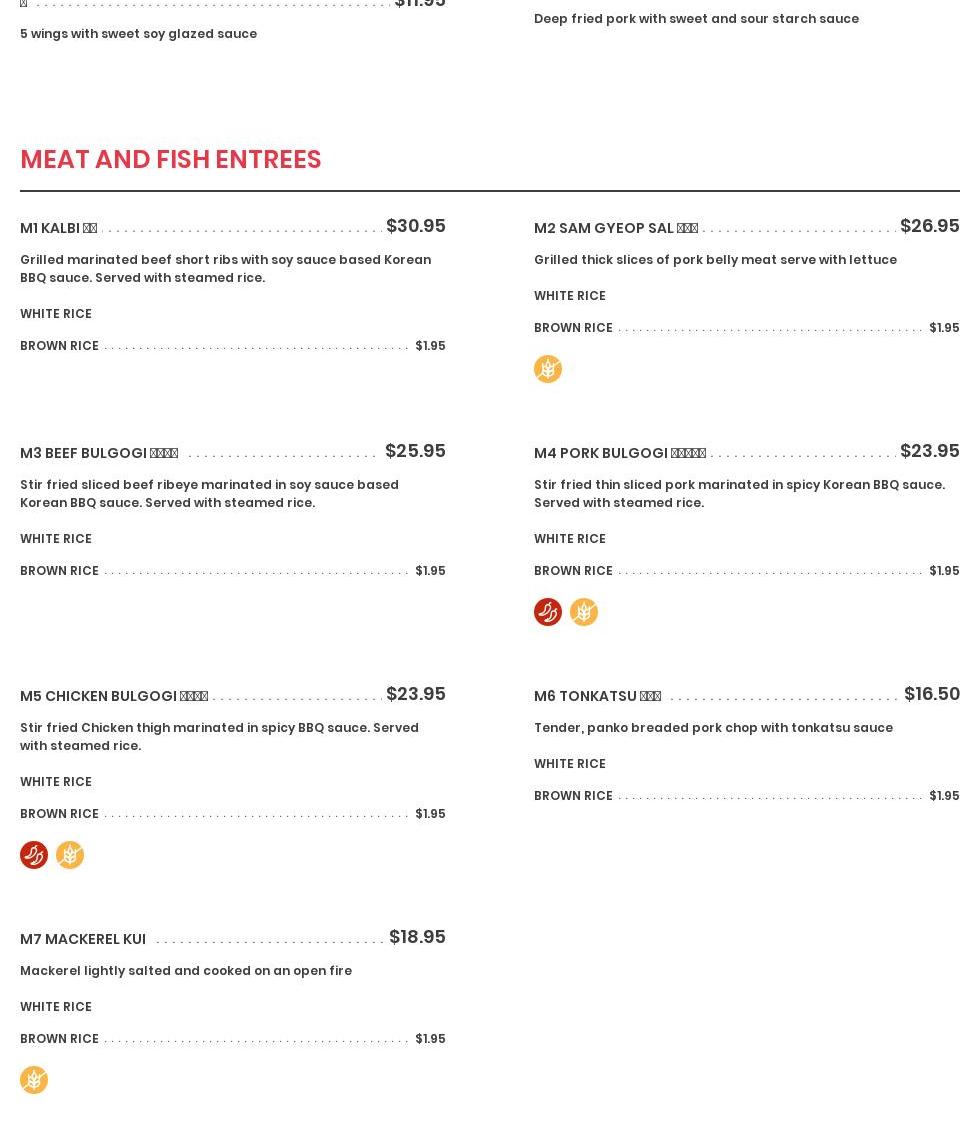The width and height of the screenshot is (965, 1133).
Task: Click the spicy pepper icon under M4 Pork Bulgogi
Action: pos(547,612)
